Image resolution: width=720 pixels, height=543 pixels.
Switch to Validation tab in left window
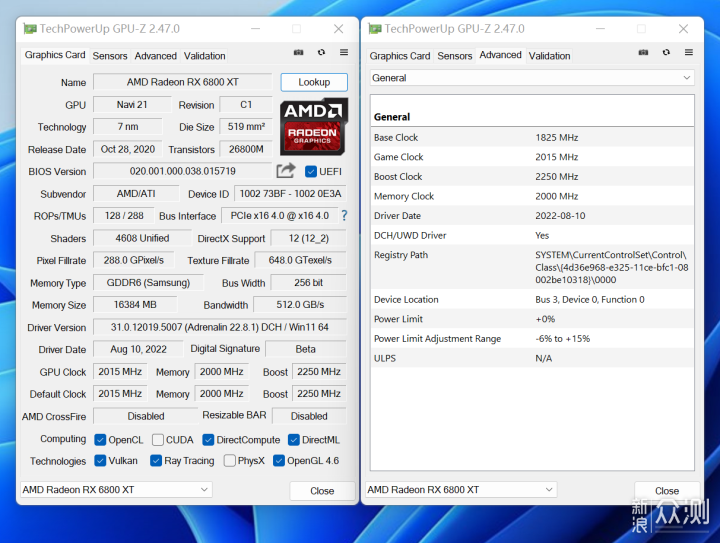point(204,56)
